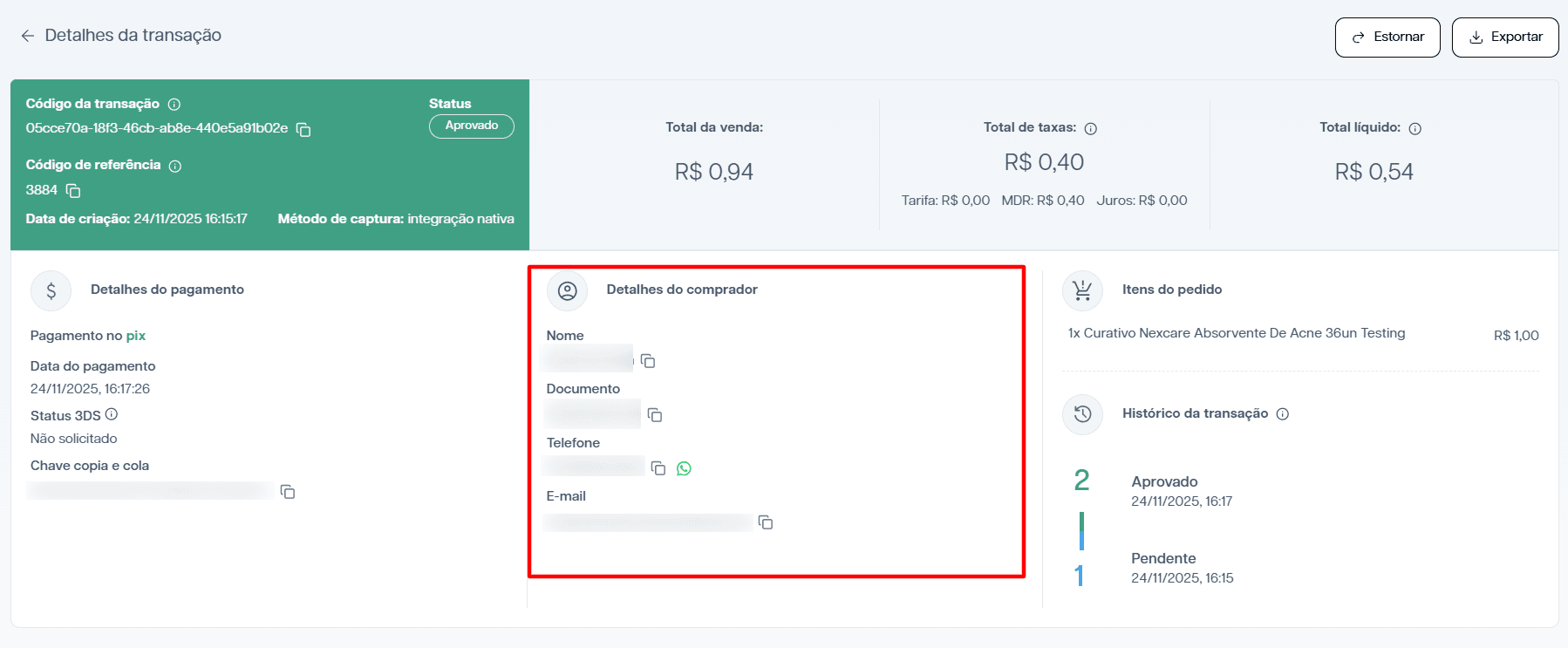Open WhatsApp chat with buyer

tap(684, 468)
